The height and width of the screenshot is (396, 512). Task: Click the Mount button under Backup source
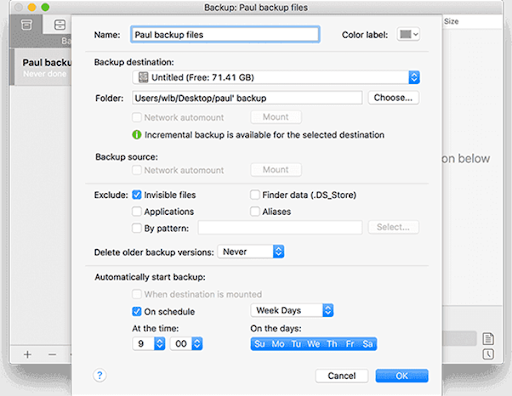276,170
